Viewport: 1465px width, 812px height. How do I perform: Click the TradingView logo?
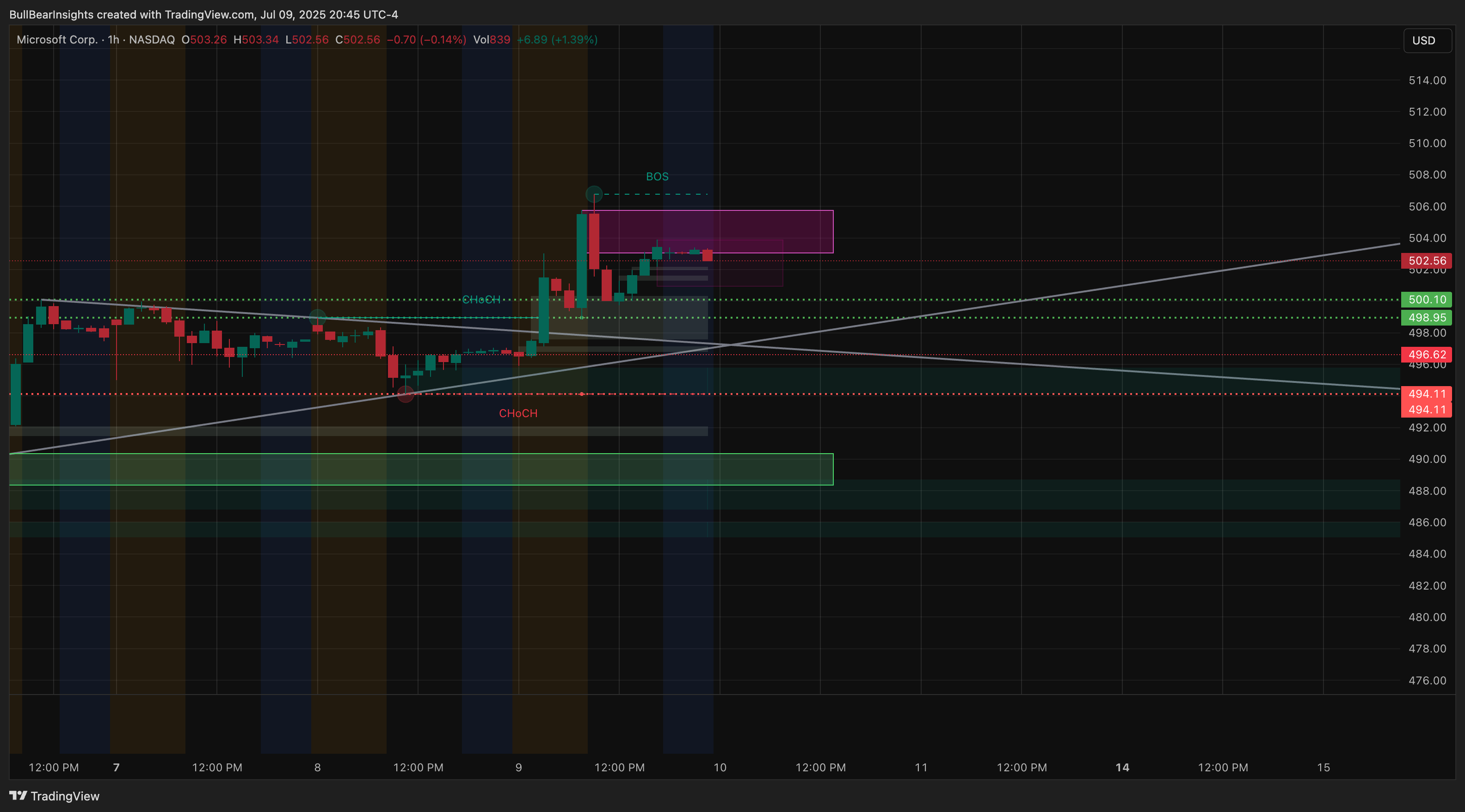(x=55, y=795)
